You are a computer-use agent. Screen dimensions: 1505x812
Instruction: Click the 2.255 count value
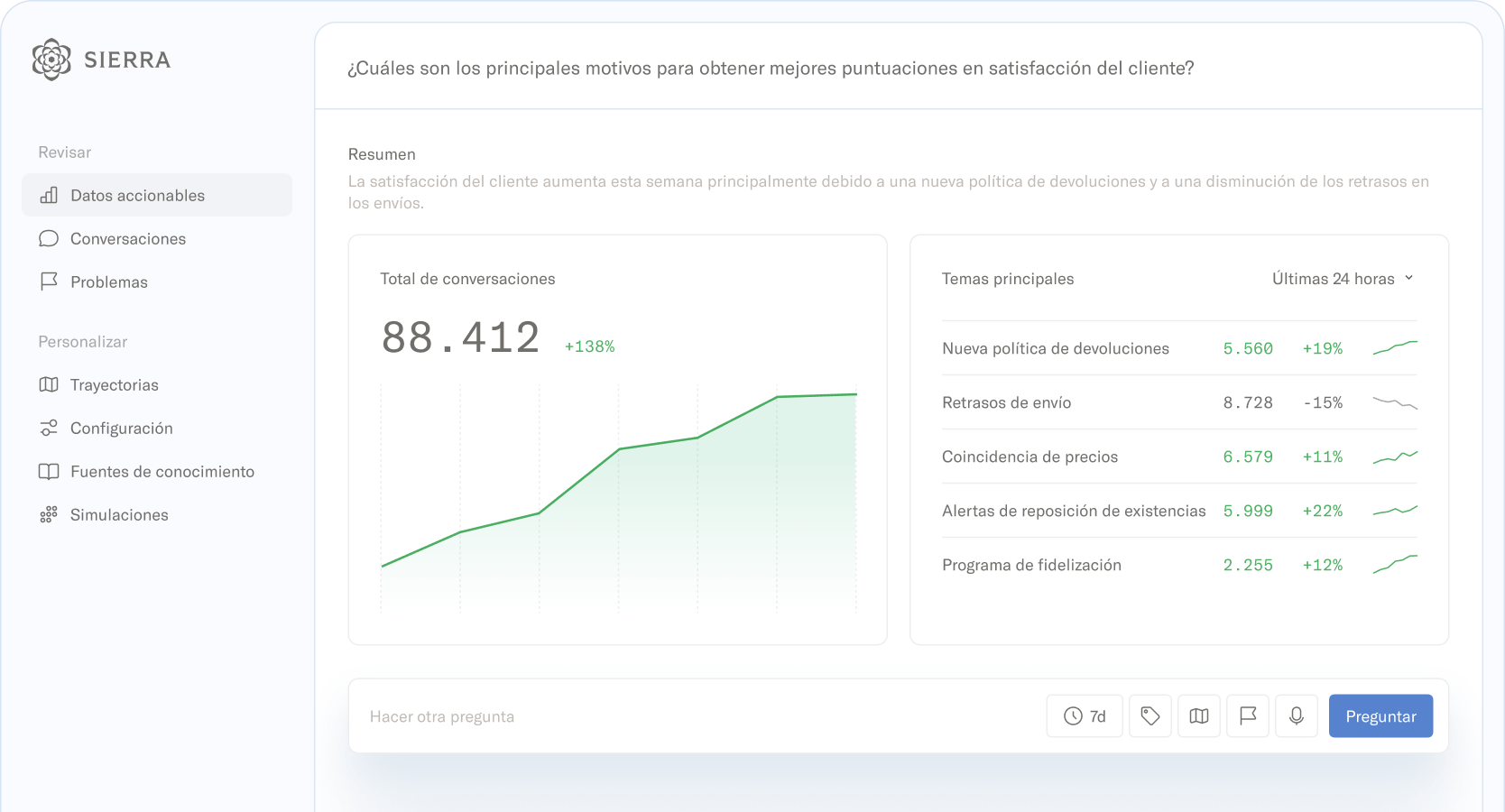point(1248,565)
